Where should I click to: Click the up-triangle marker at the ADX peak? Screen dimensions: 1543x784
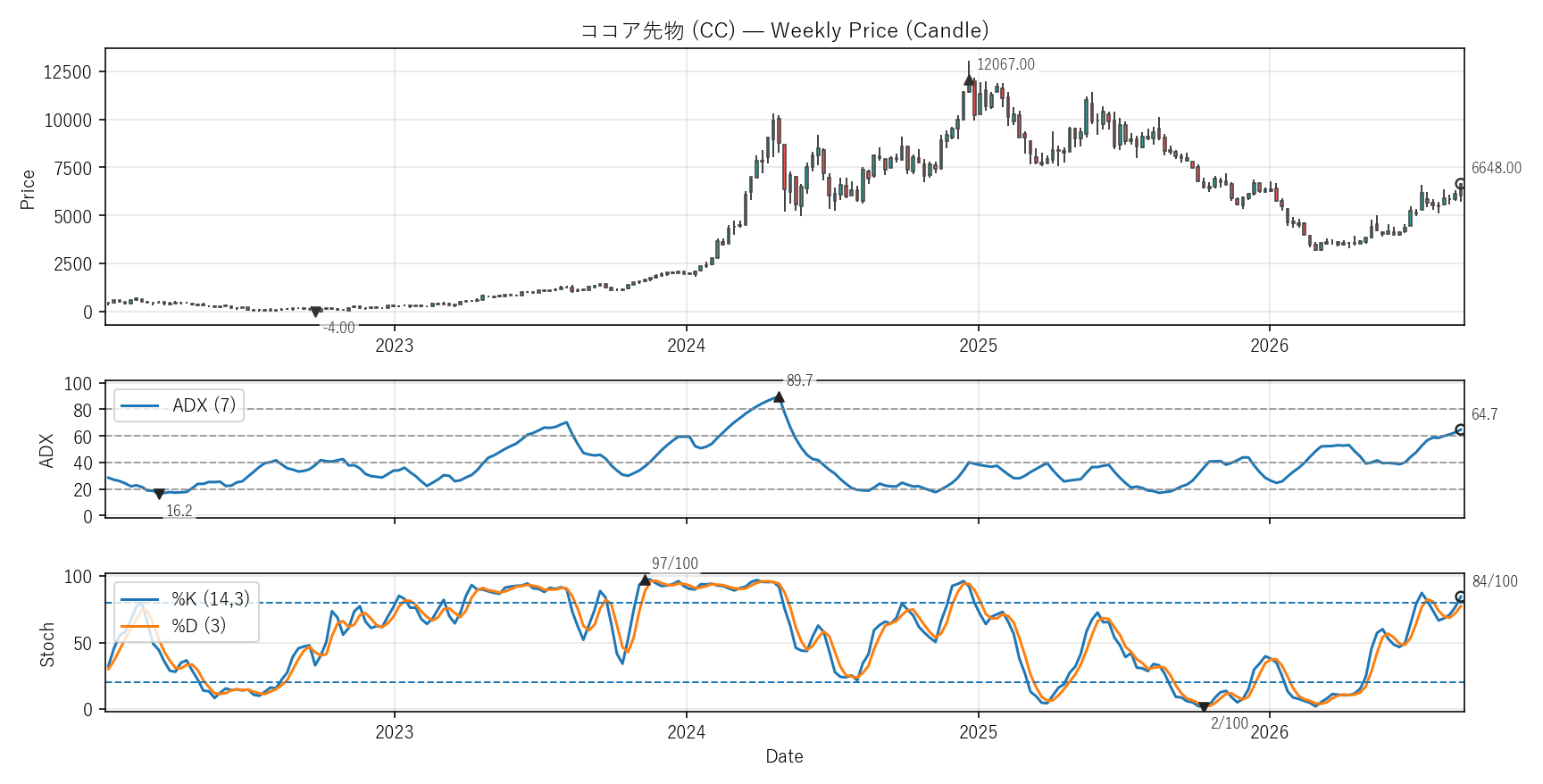(779, 397)
